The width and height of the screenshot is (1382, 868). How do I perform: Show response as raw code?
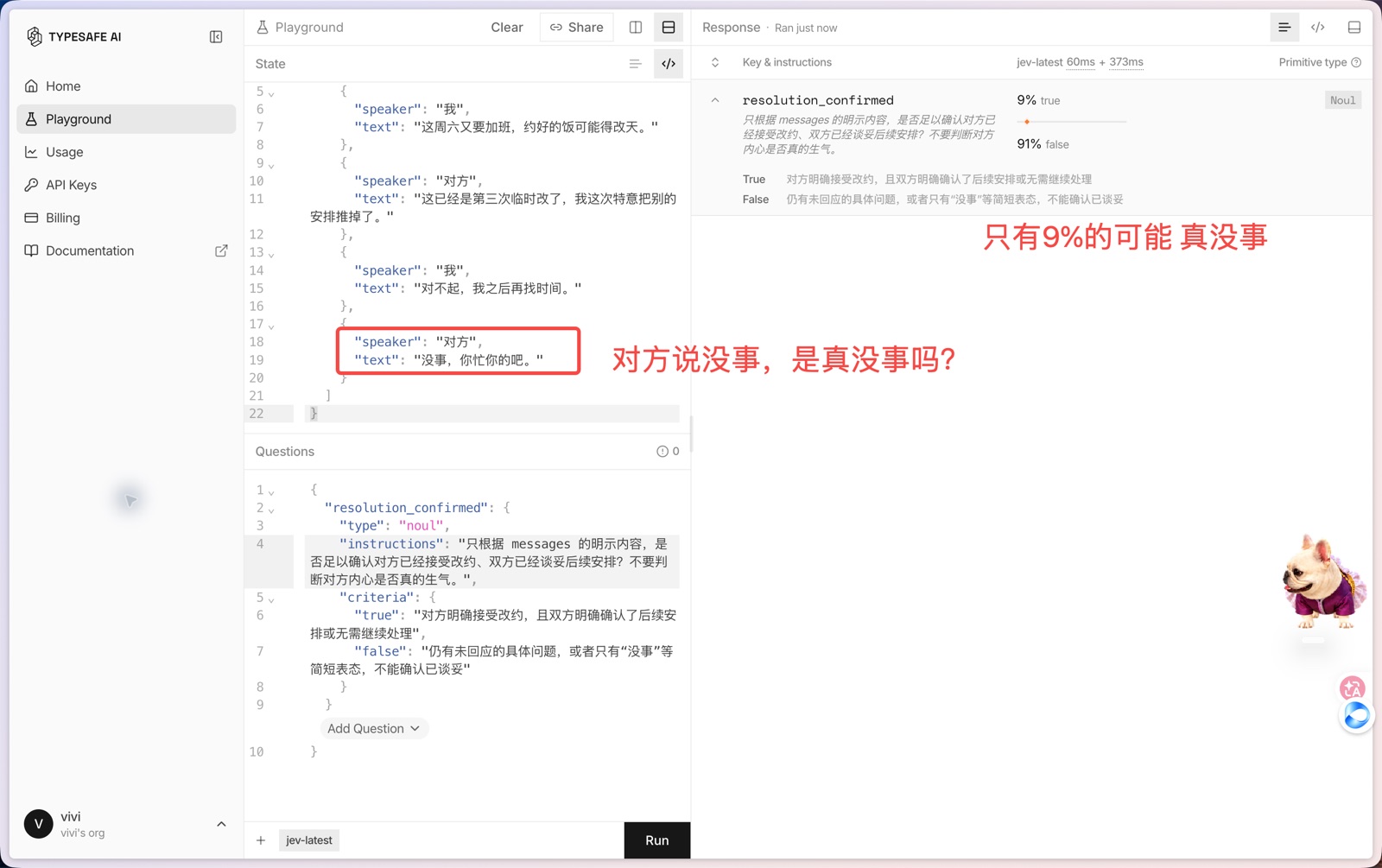[1318, 28]
